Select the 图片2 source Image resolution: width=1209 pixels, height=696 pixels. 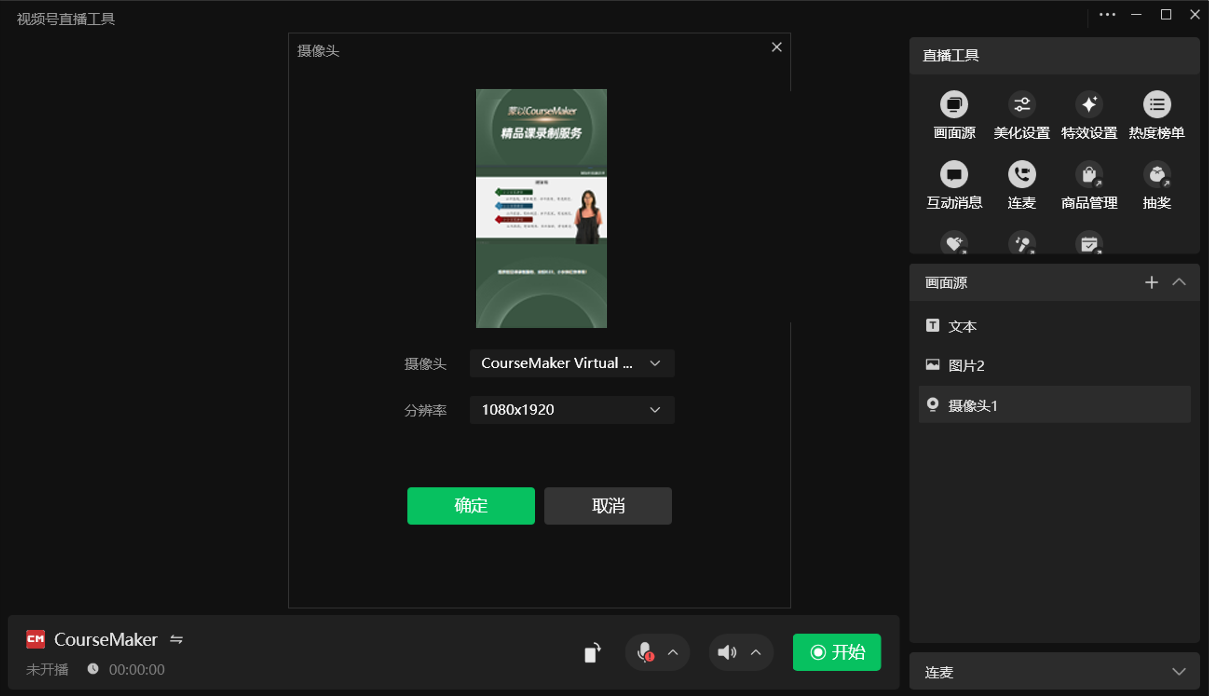pyautogui.click(x=1054, y=365)
